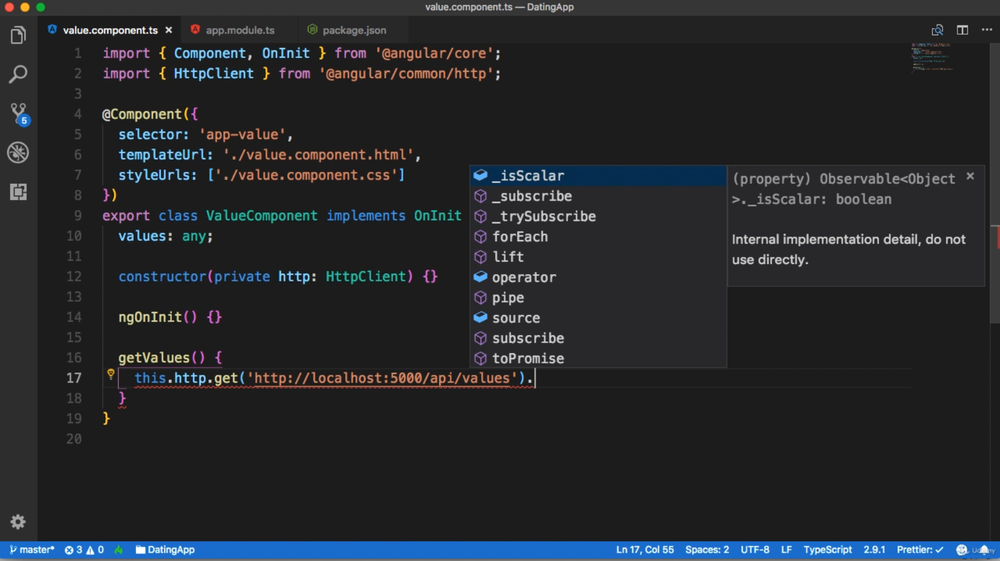Click TypeScript version 2.9.1
The height and width of the screenshot is (561, 1000).
pos(874,550)
